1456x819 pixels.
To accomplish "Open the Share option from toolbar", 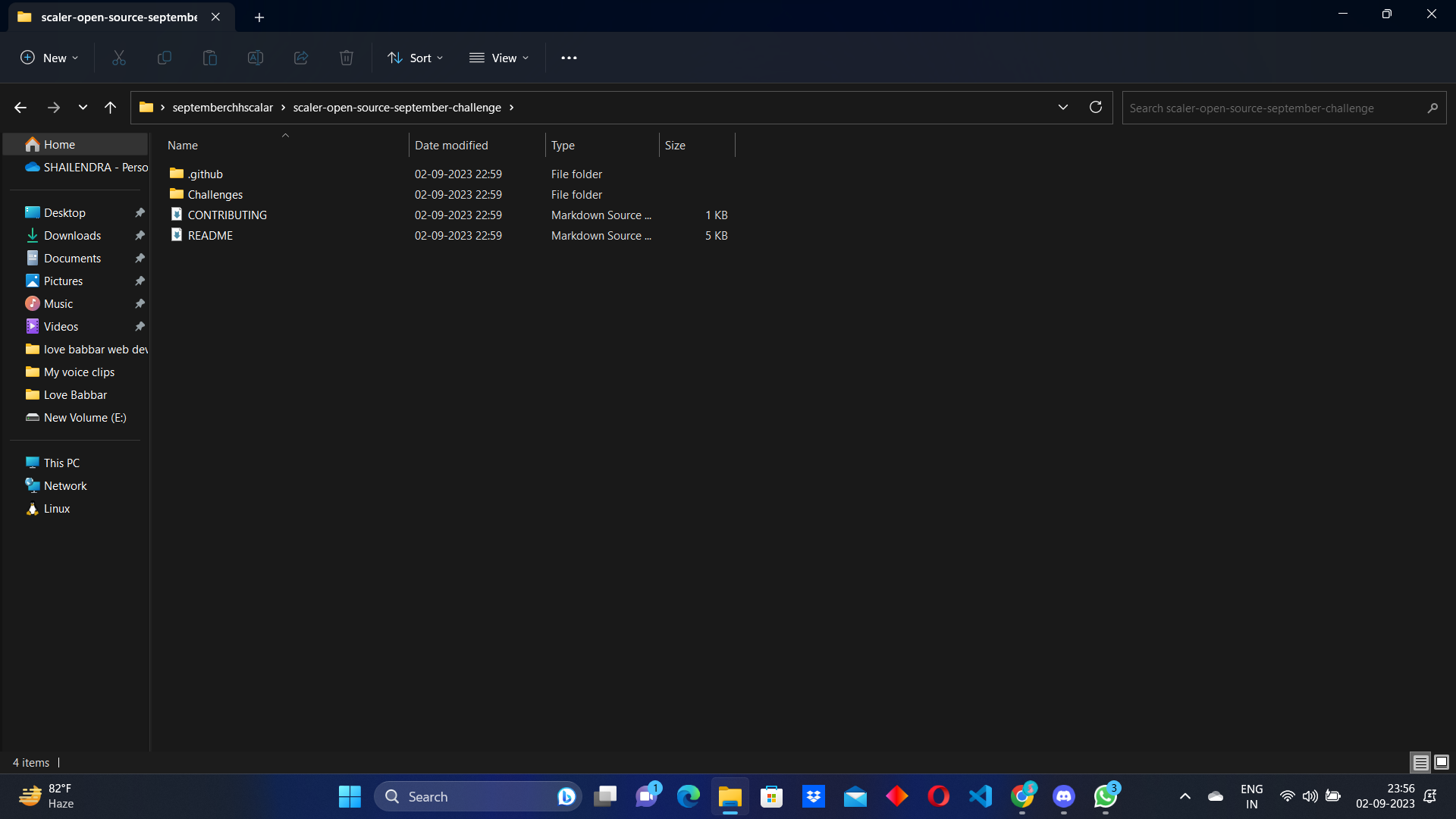I will 300,58.
